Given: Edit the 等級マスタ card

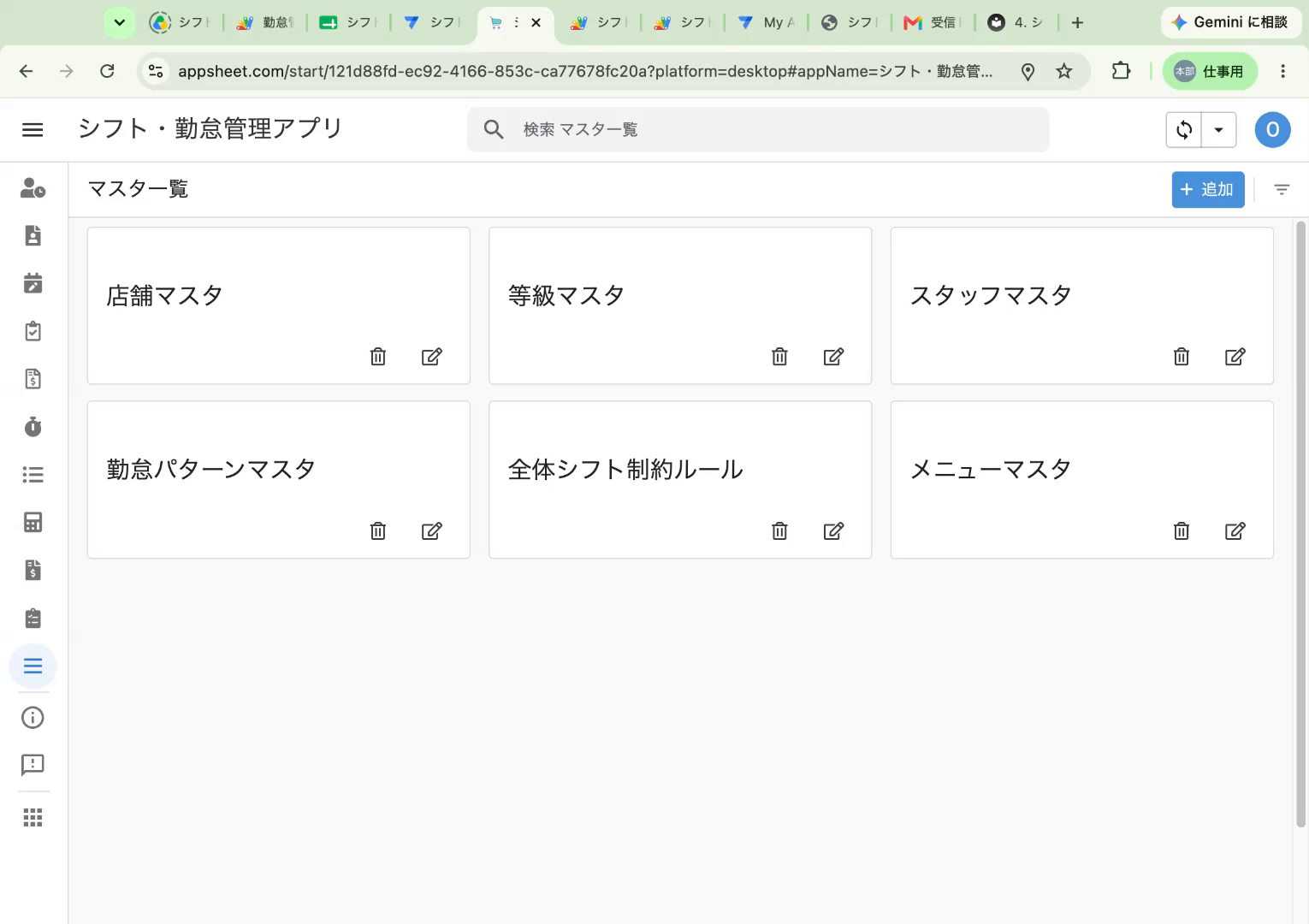Looking at the screenshot, I should pyautogui.click(x=834, y=357).
